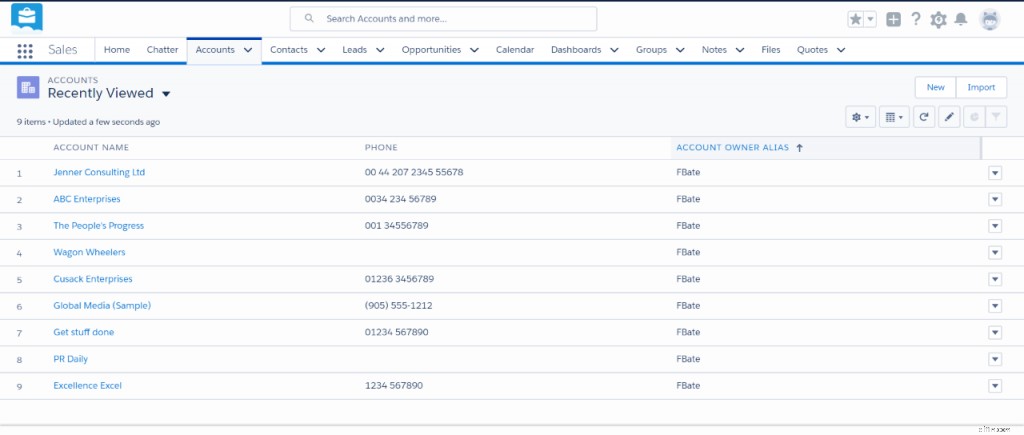The image size is (1024, 435).
Task: Expand the Leads tab chevron menu
Action: [x=380, y=50]
